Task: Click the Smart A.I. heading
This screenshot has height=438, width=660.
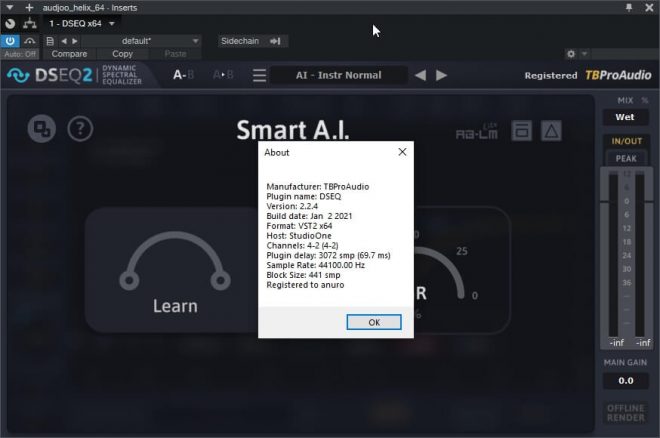Action: (x=293, y=130)
